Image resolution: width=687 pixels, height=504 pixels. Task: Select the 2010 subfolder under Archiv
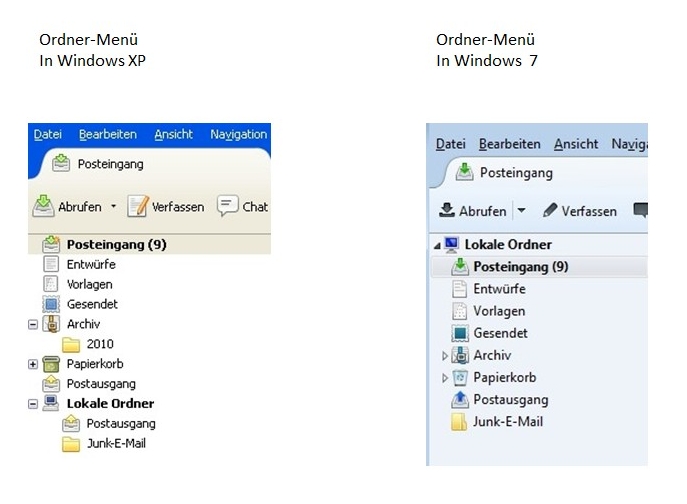(100, 344)
